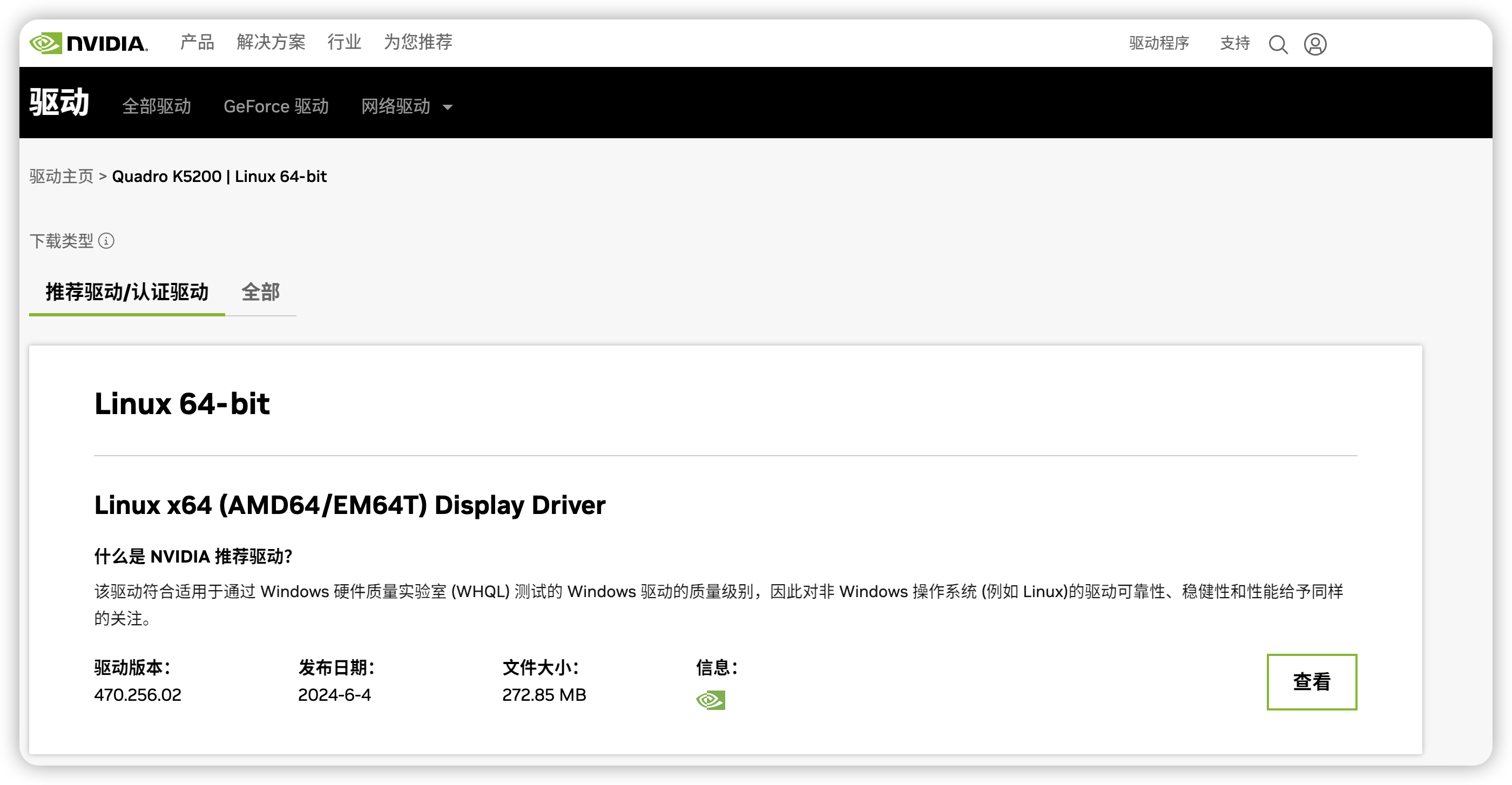This screenshot has width=1512, height=785.
Task: Click the driver version 470.256.02
Action: [x=137, y=695]
